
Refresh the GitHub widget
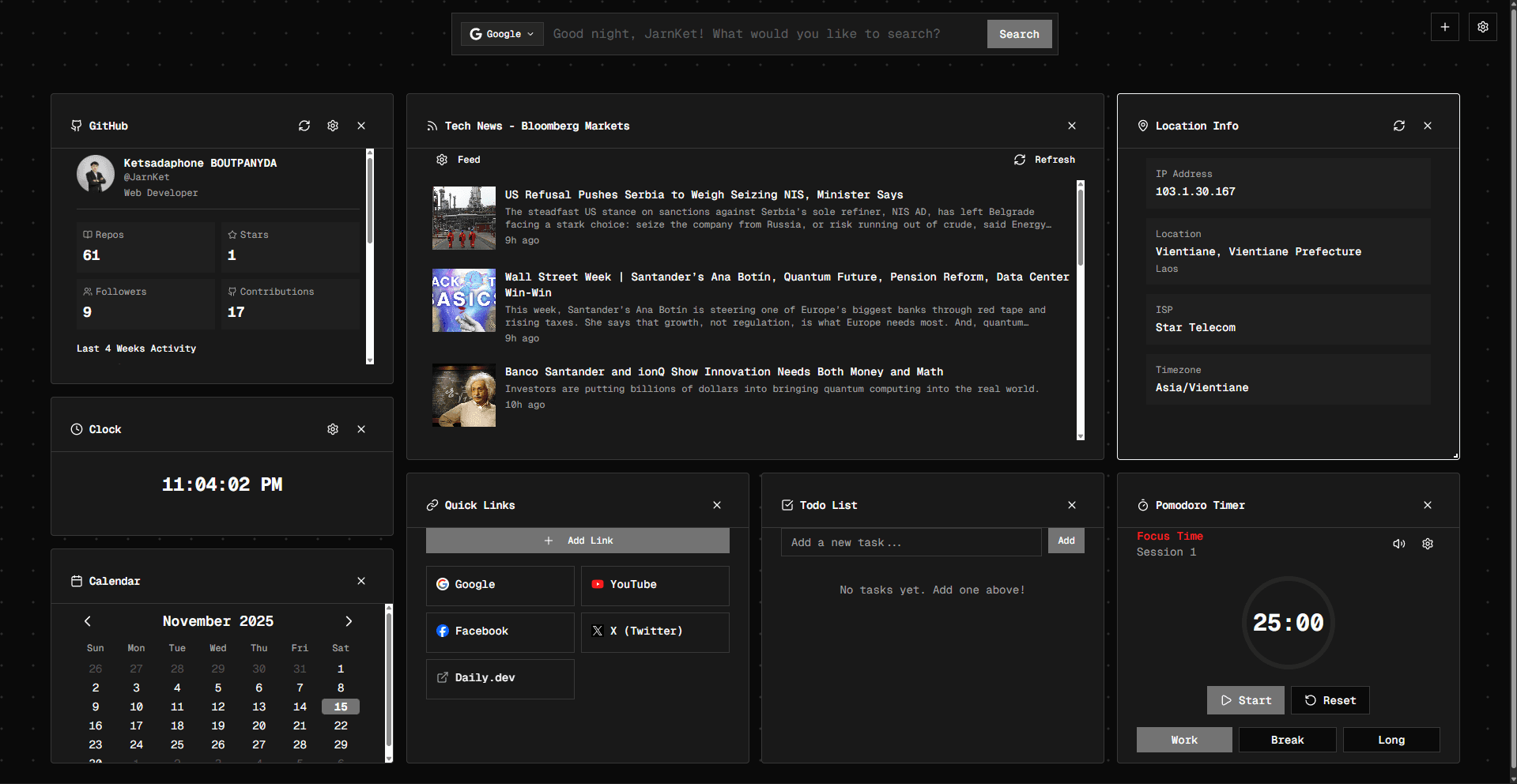coord(304,126)
